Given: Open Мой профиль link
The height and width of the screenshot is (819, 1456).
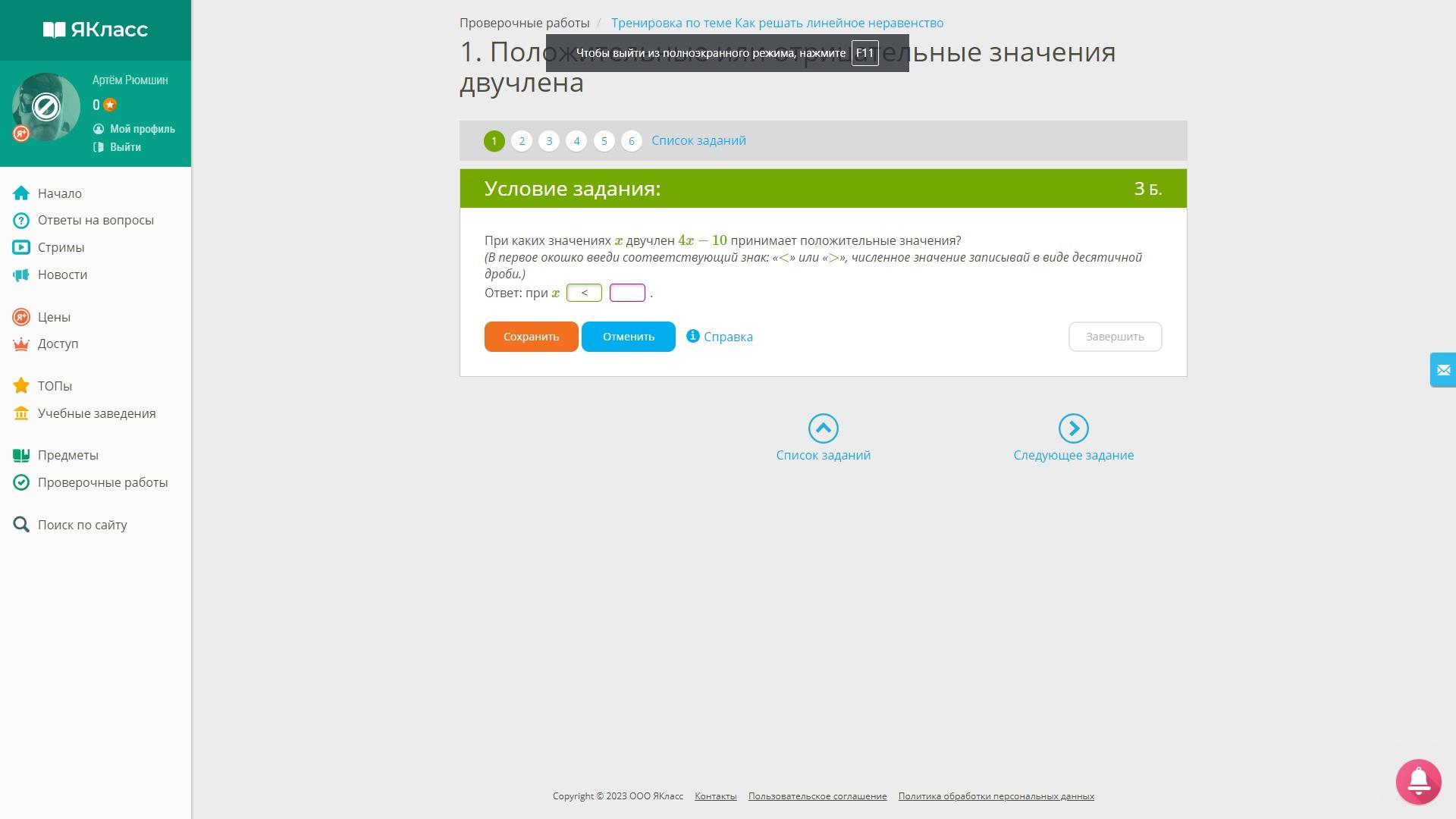Looking at the screenshot, I should coord(142,129).
